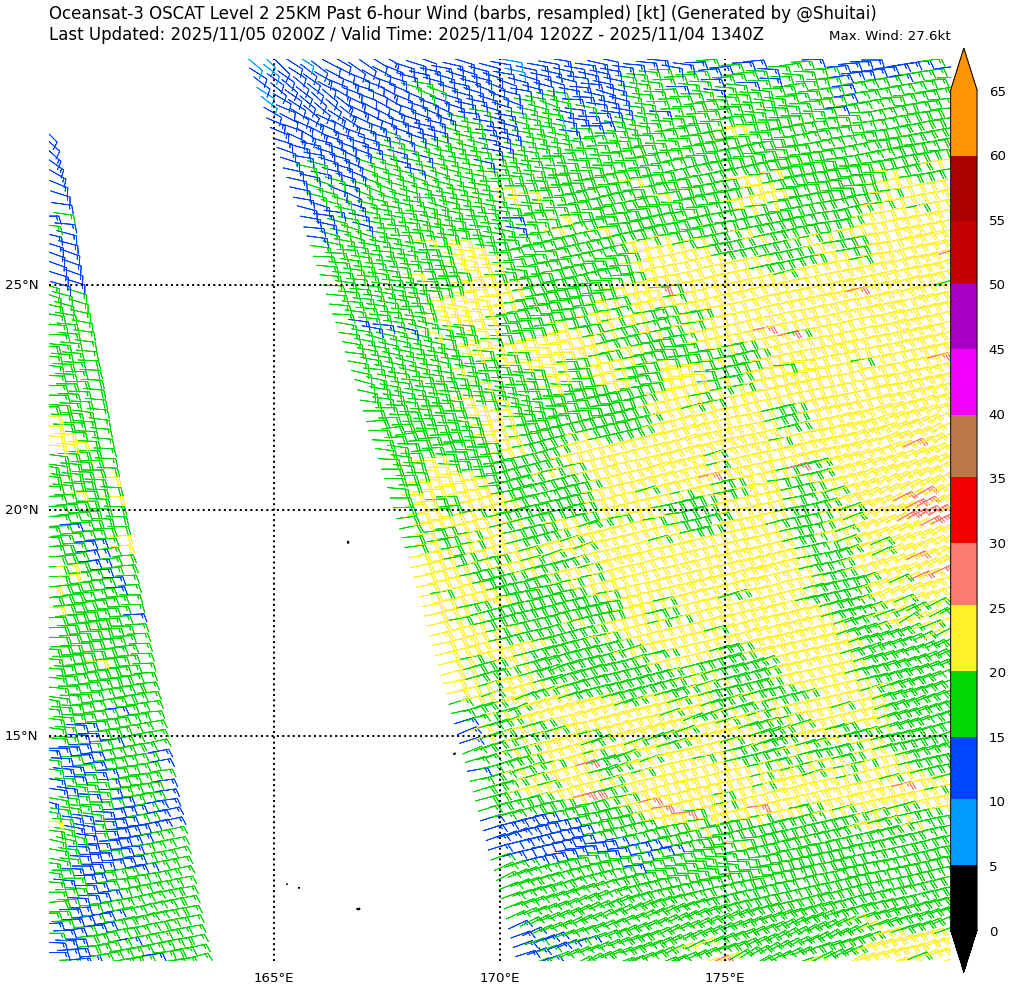The image size is (1010, 989).
Task: Click the brown 35-40 kt colorbar segment
Action: [963, 446]
